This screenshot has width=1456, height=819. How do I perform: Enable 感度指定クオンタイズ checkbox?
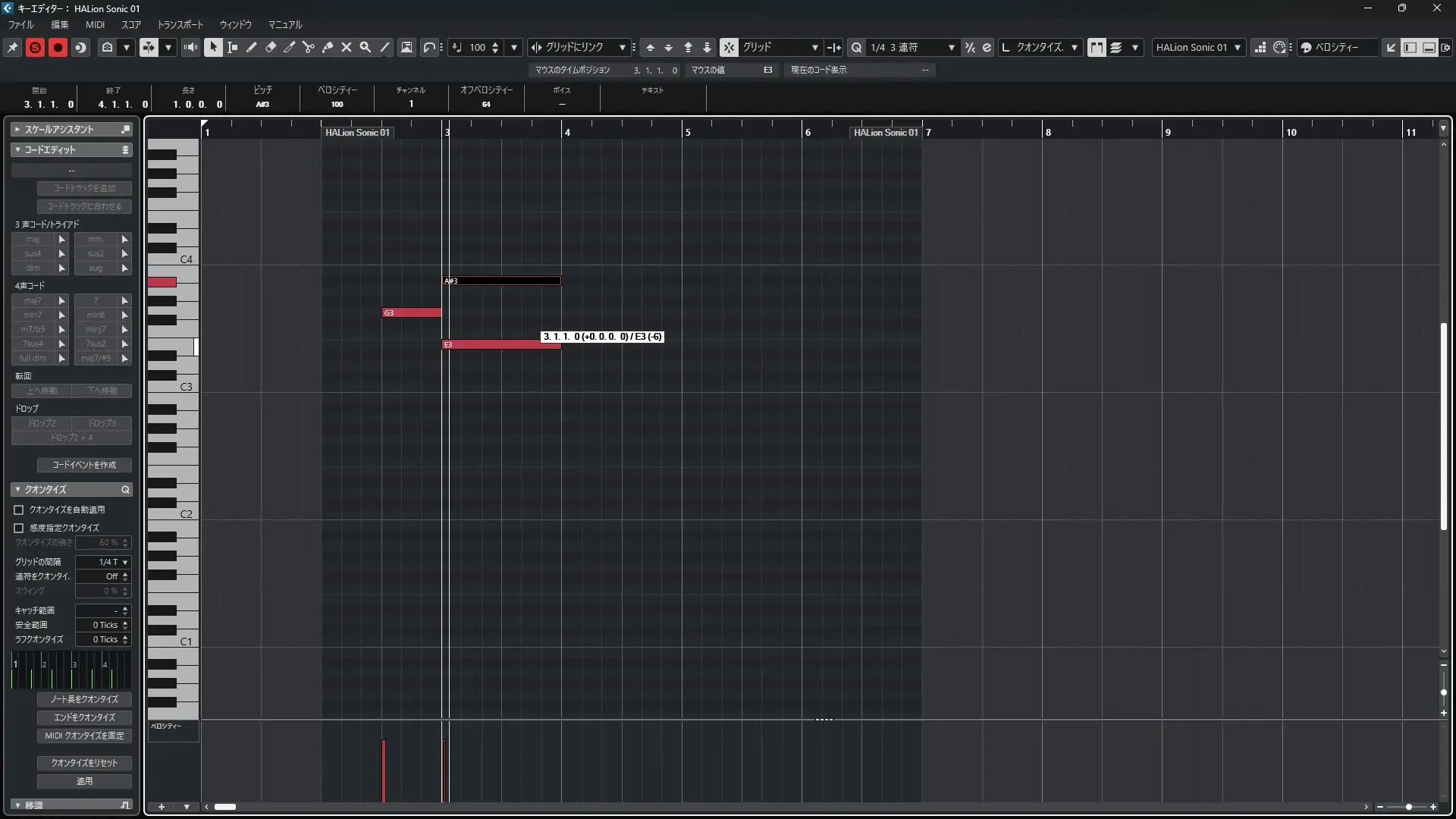click(x=19, y=528)
